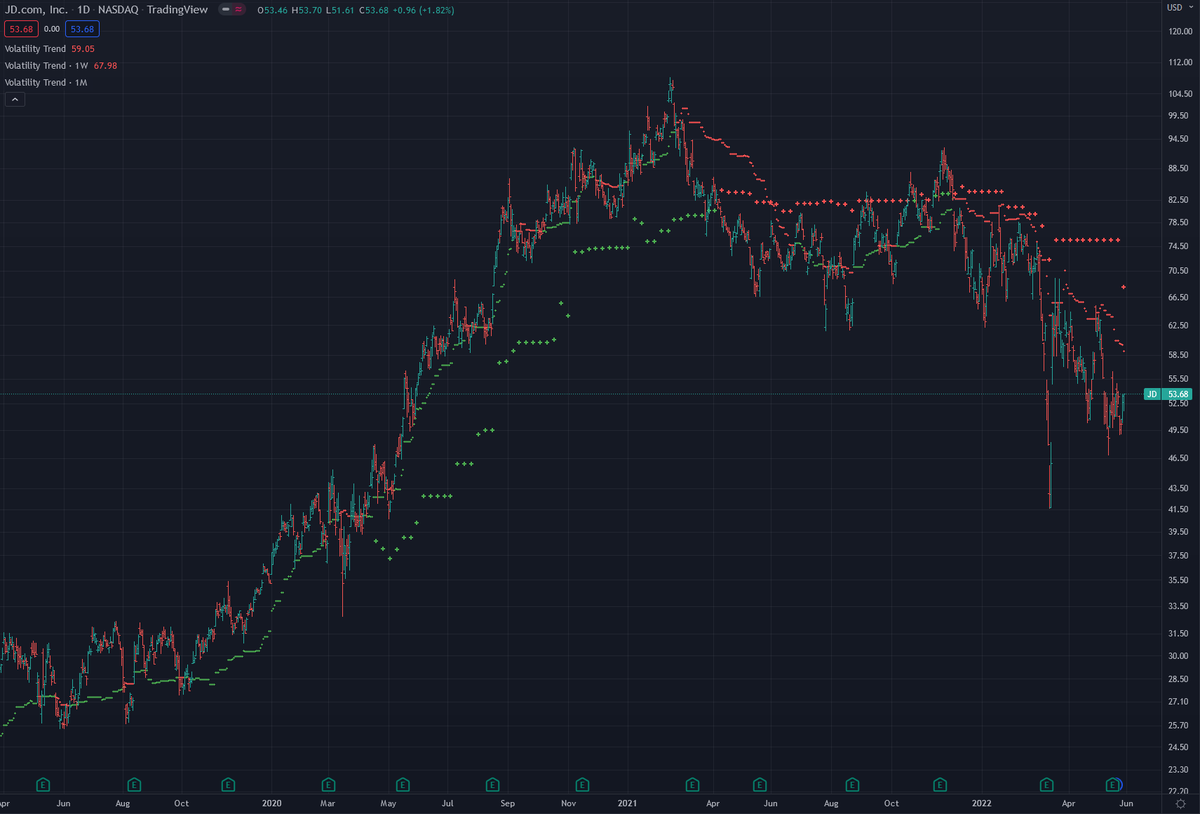Viewport: 1200px width, 814px height.
Task: Click the earnings marker between 2022 and Apr
Action: [1046, 784]
